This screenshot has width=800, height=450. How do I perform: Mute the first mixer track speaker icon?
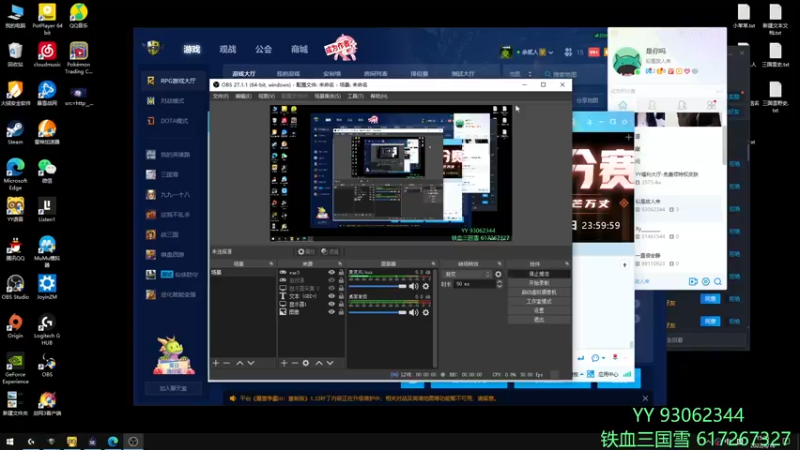(x=414, y=286)
